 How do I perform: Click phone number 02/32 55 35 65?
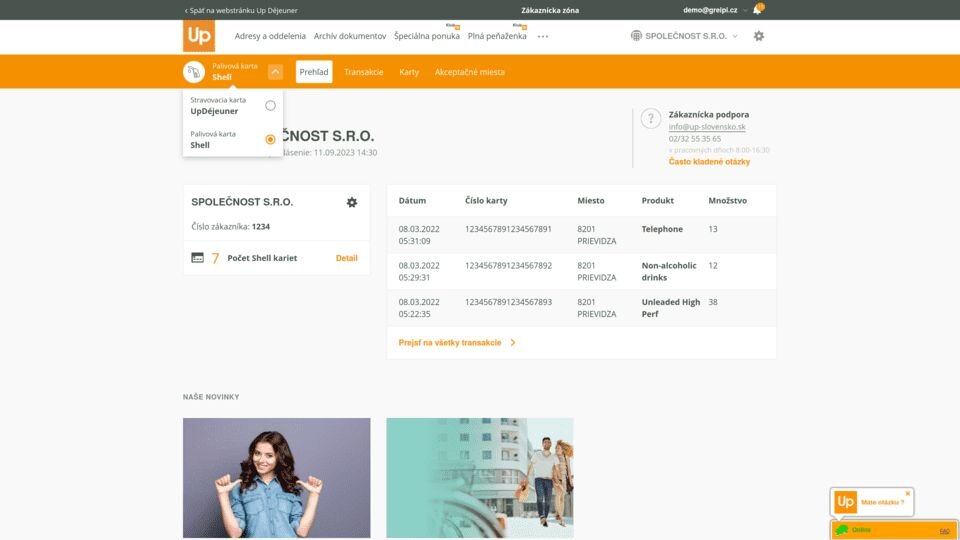pos(694,139)
